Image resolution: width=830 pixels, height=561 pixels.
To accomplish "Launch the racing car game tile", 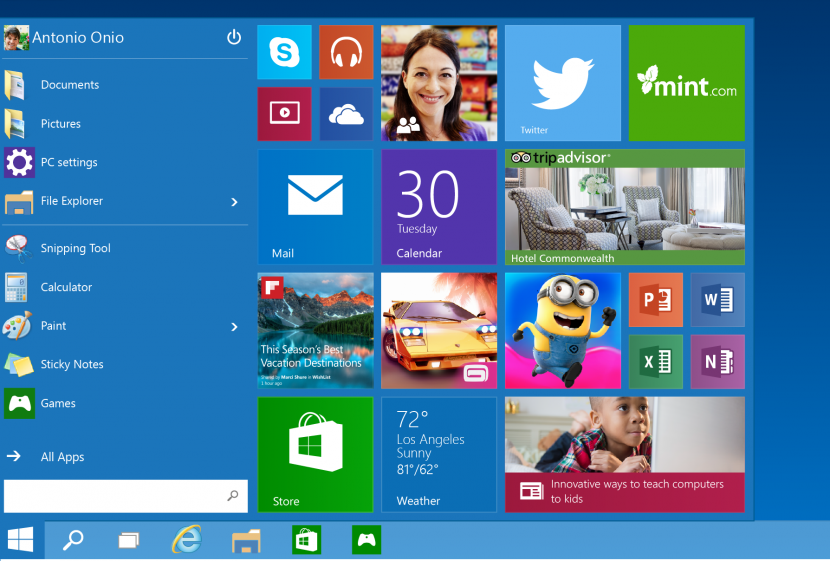I will click(439, 331).
